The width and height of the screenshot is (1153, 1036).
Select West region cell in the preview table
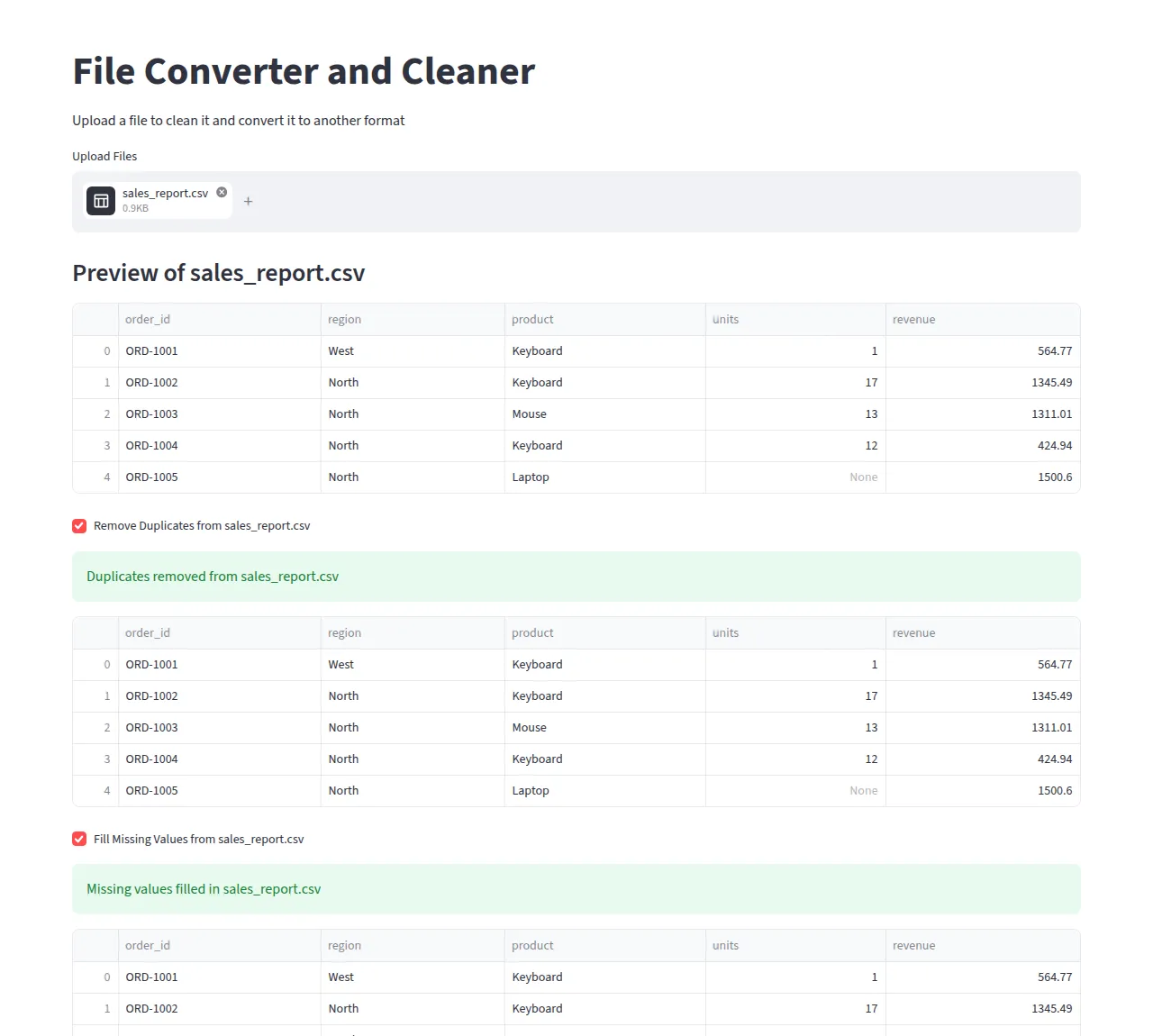tap(413, 351)
